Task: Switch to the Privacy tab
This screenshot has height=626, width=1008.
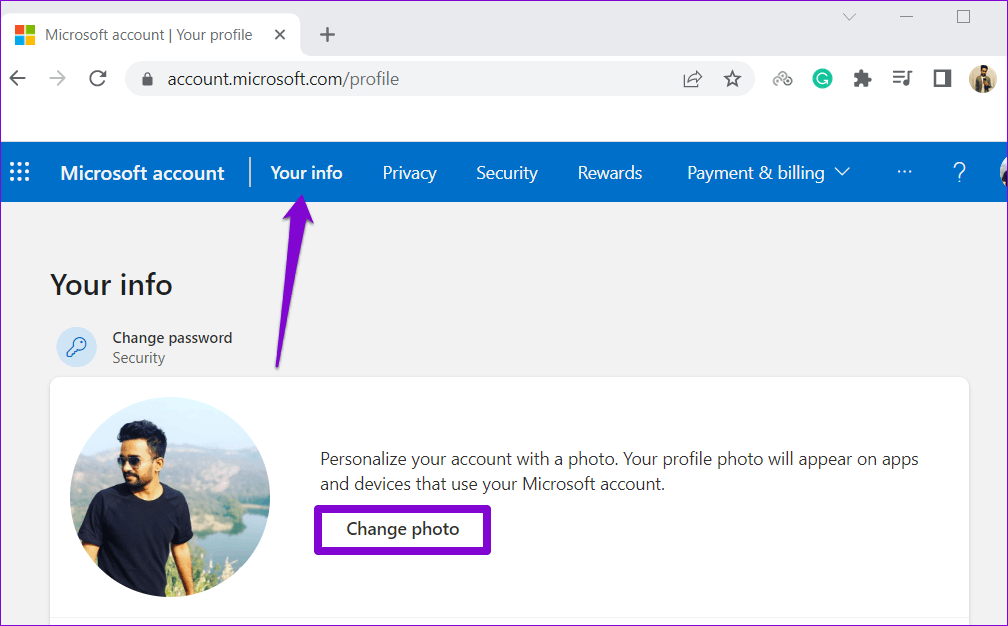Action: tap(409, 172)
